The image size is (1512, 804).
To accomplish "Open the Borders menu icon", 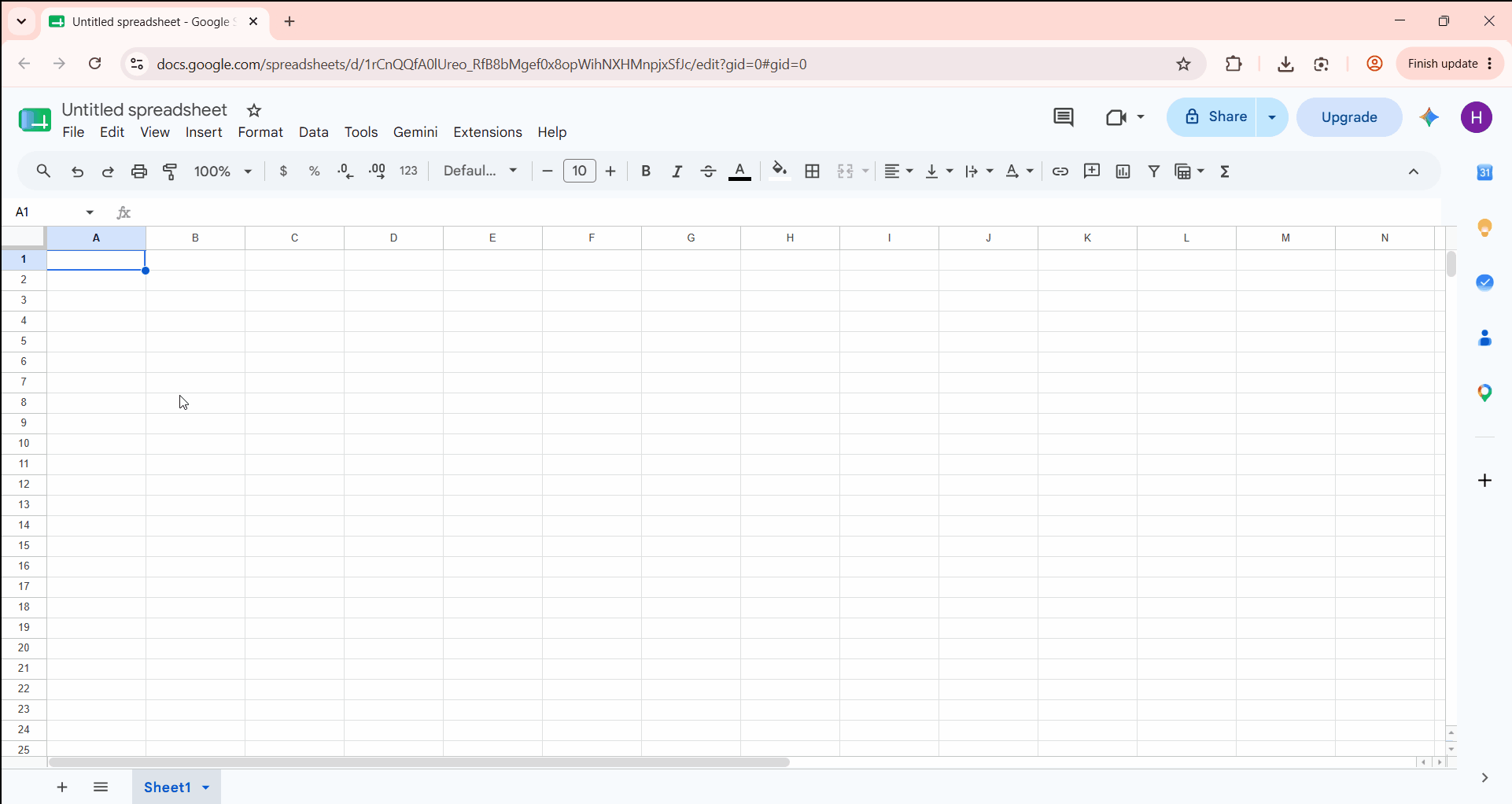I will coord(813,171).
